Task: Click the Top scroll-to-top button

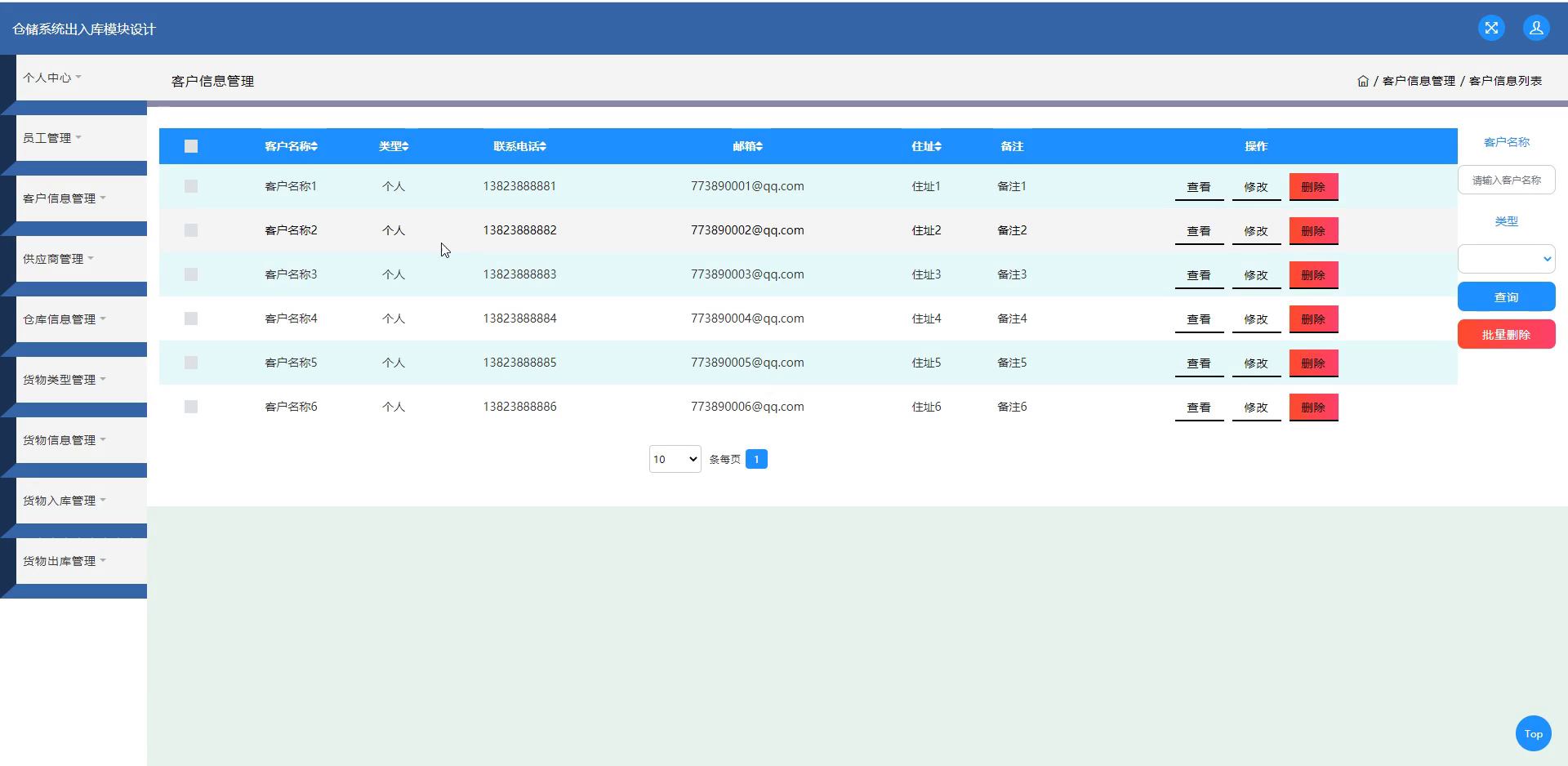Action: (x=1533, y=733)
